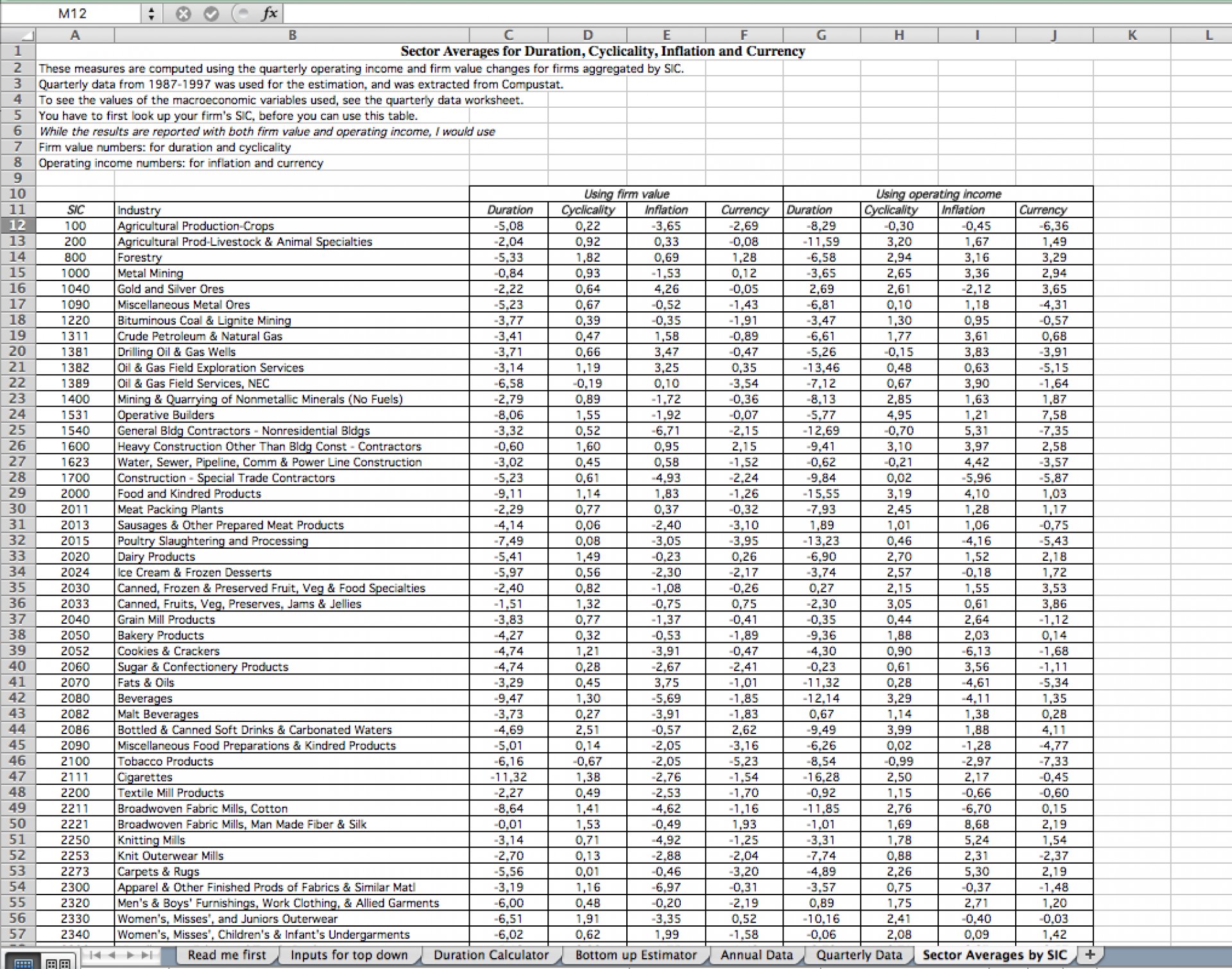
Task: Select column A header
Action: coord(75,35)
